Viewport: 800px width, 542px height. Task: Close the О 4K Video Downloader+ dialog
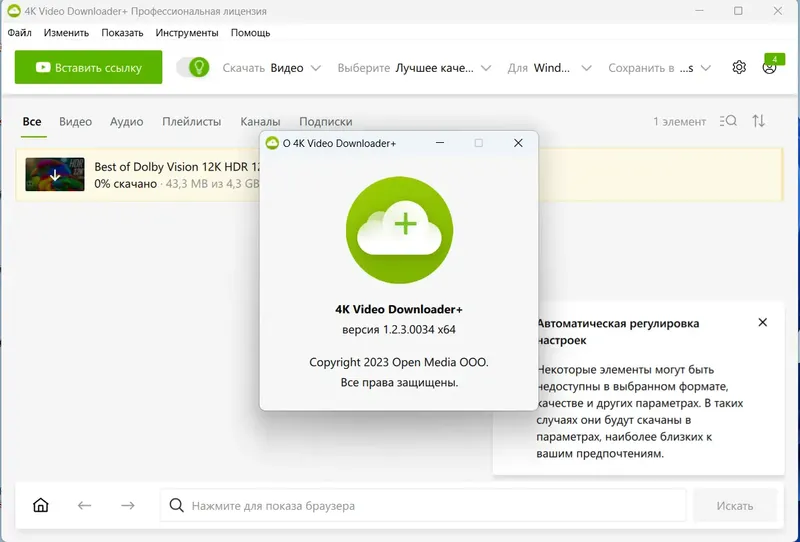pos(518,143)
